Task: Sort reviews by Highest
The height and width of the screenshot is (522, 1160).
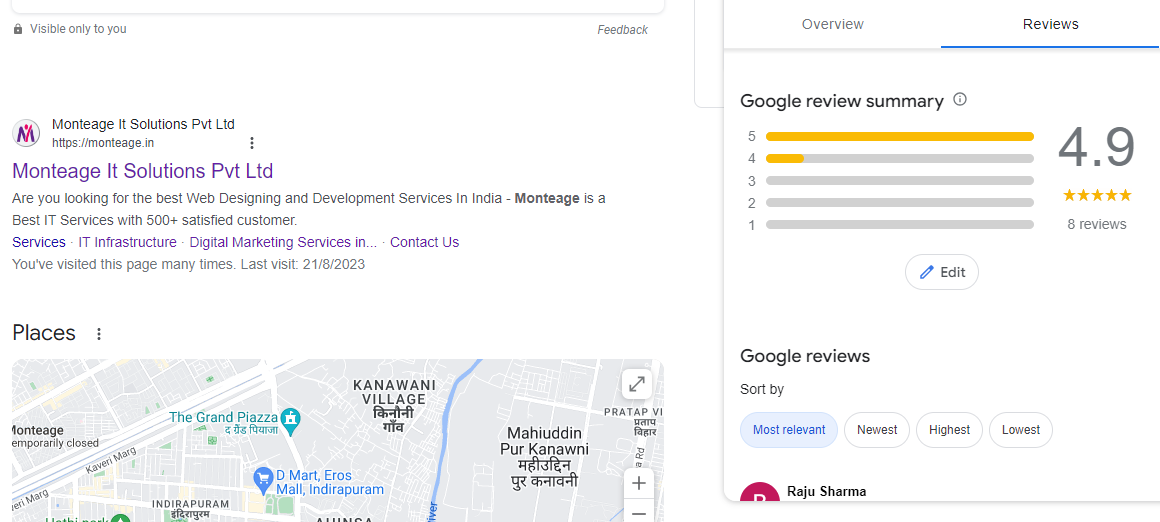Action: (949, 430)
